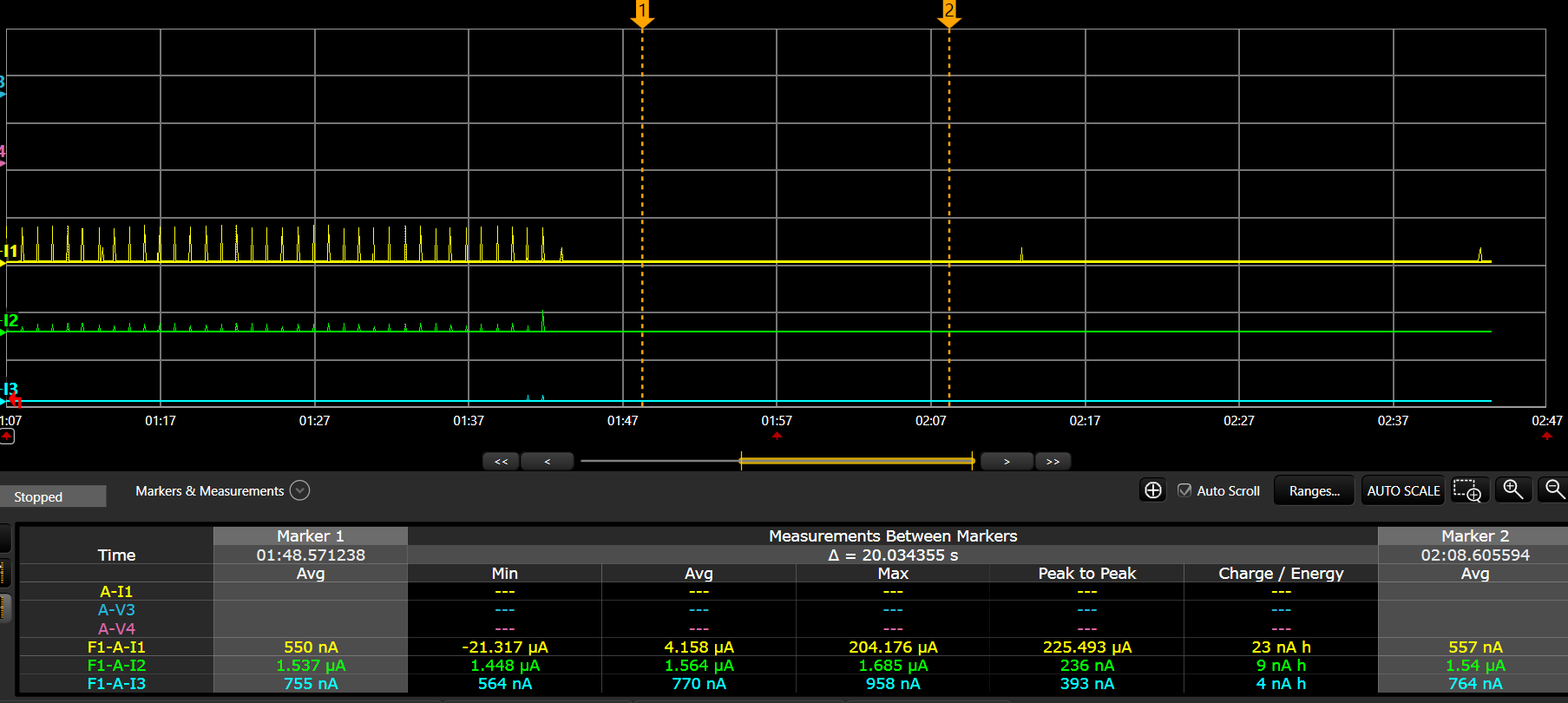Click the F1-A-I1 peak to peak 225.493 µA
The image size is (1568, 703).
1086,647
